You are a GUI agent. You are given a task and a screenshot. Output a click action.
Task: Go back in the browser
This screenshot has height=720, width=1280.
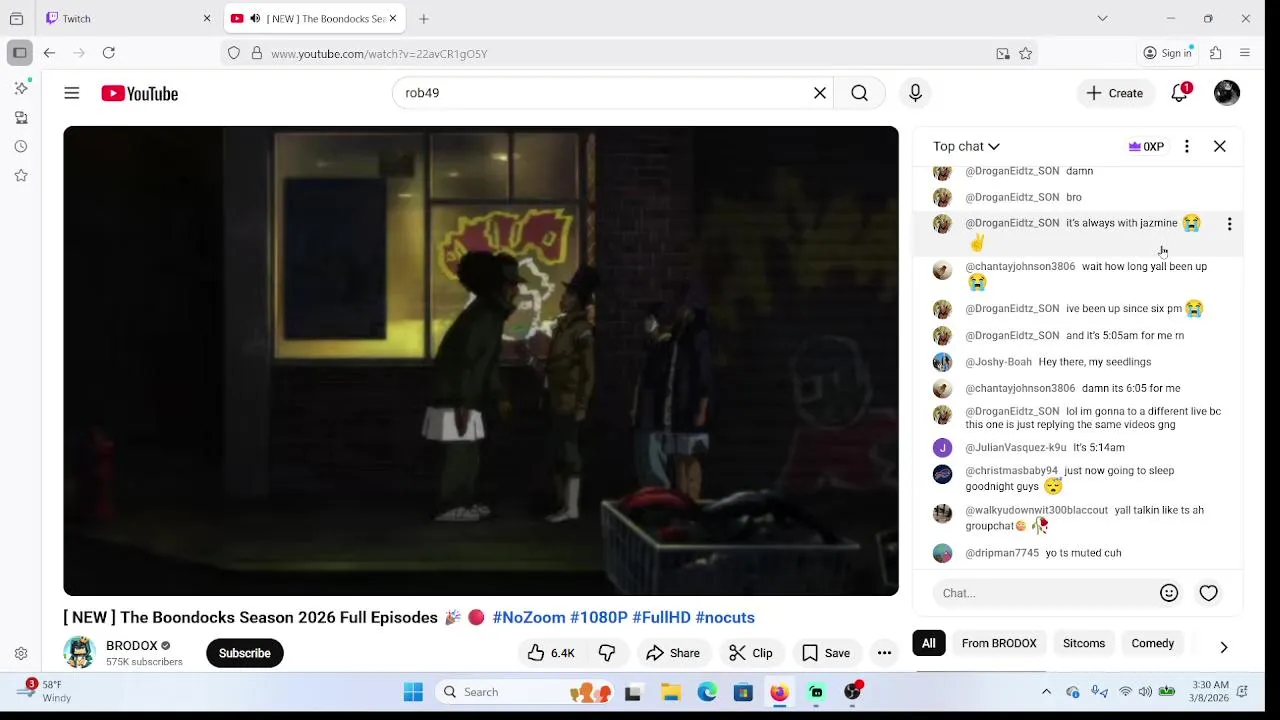[49, 53]
